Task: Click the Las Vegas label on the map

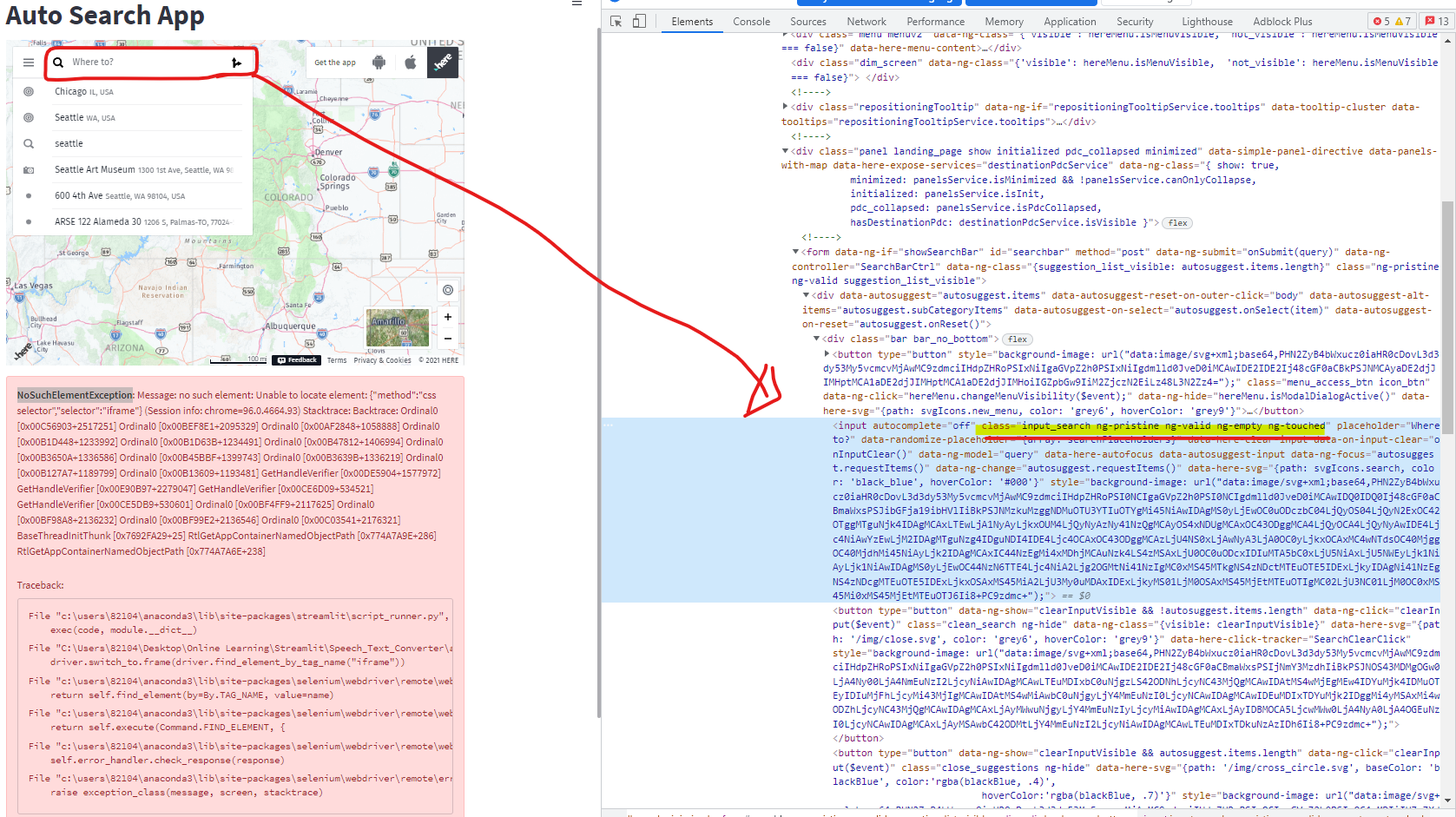Action: [34, 286]
